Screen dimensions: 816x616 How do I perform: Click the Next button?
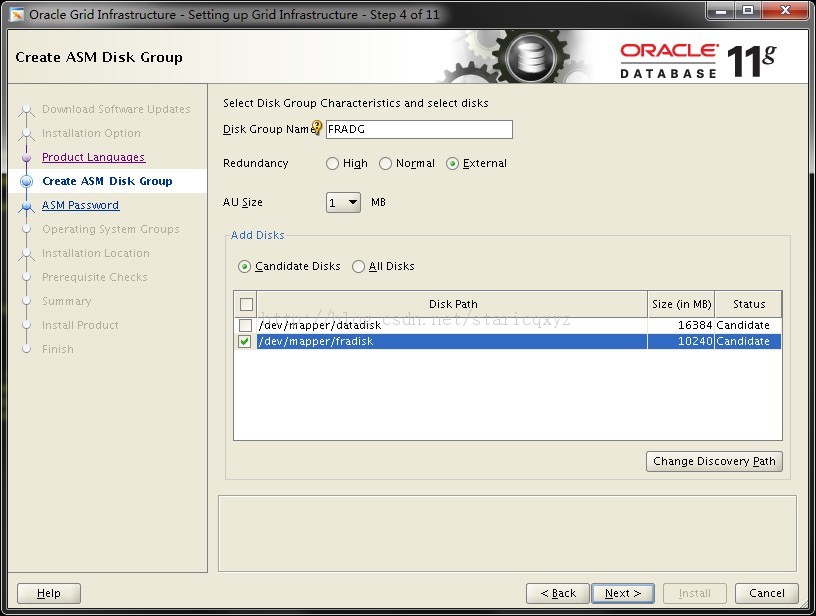(x=623, y=593)
